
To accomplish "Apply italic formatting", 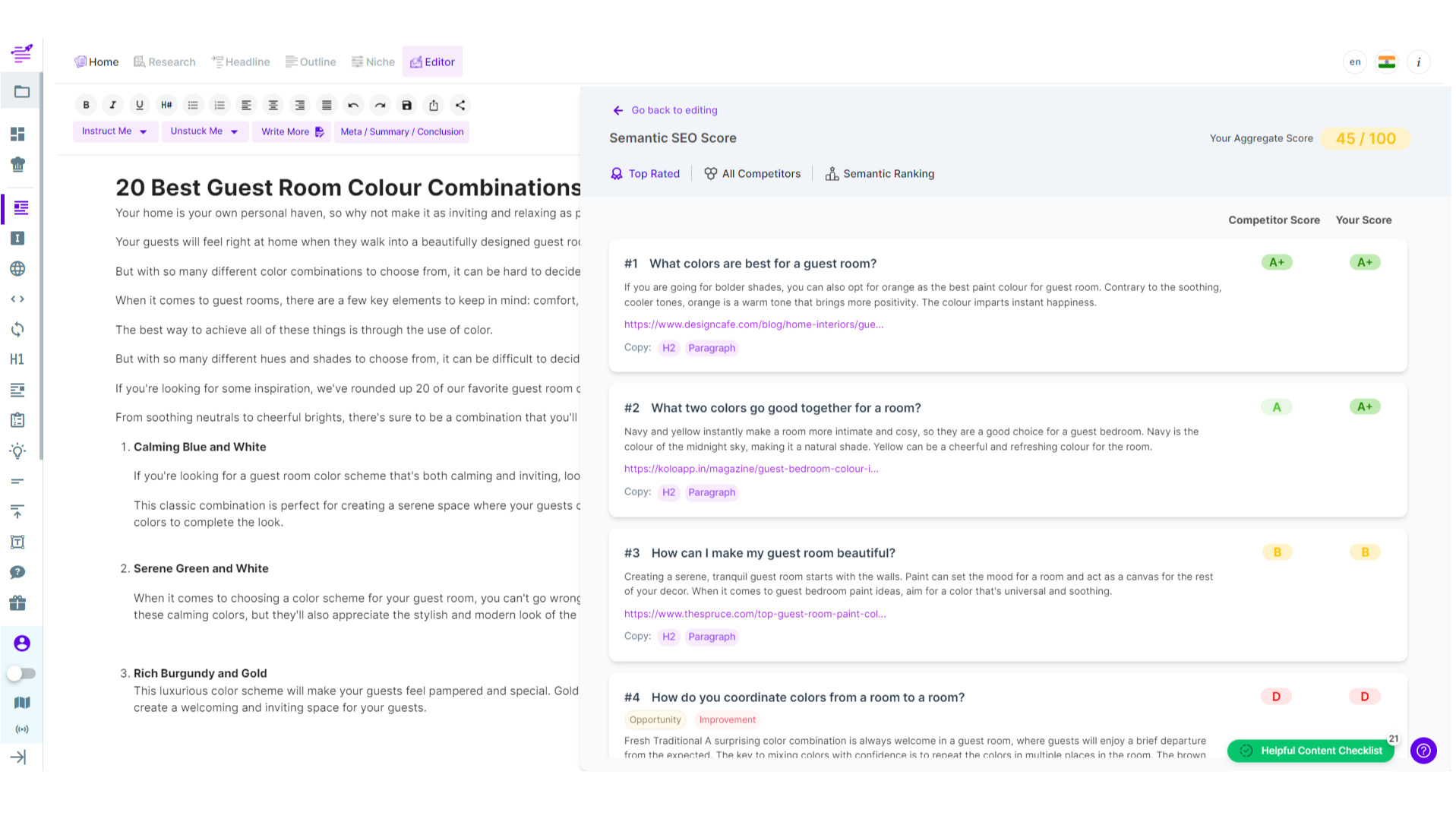I will [x=112, y=105].
